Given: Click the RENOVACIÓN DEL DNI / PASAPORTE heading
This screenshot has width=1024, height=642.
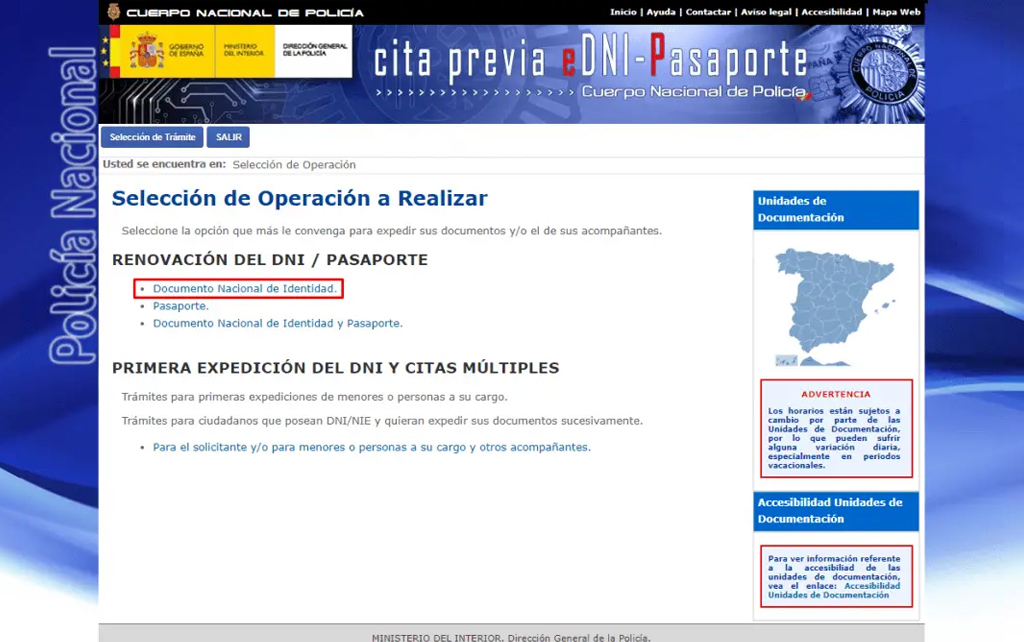Looking at the screenshot, I should (x=270, y=260).
